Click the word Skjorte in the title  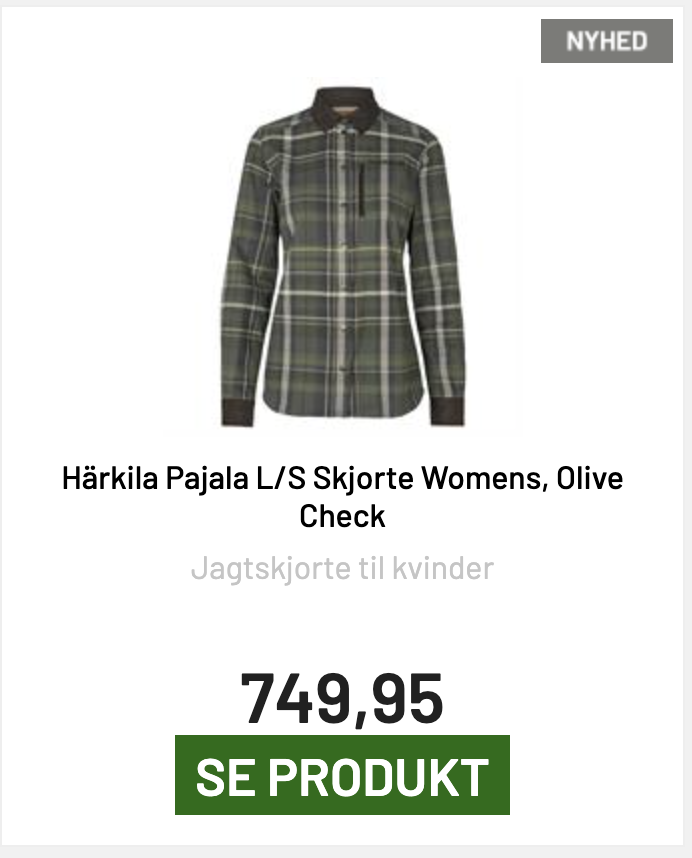point(363,479)
